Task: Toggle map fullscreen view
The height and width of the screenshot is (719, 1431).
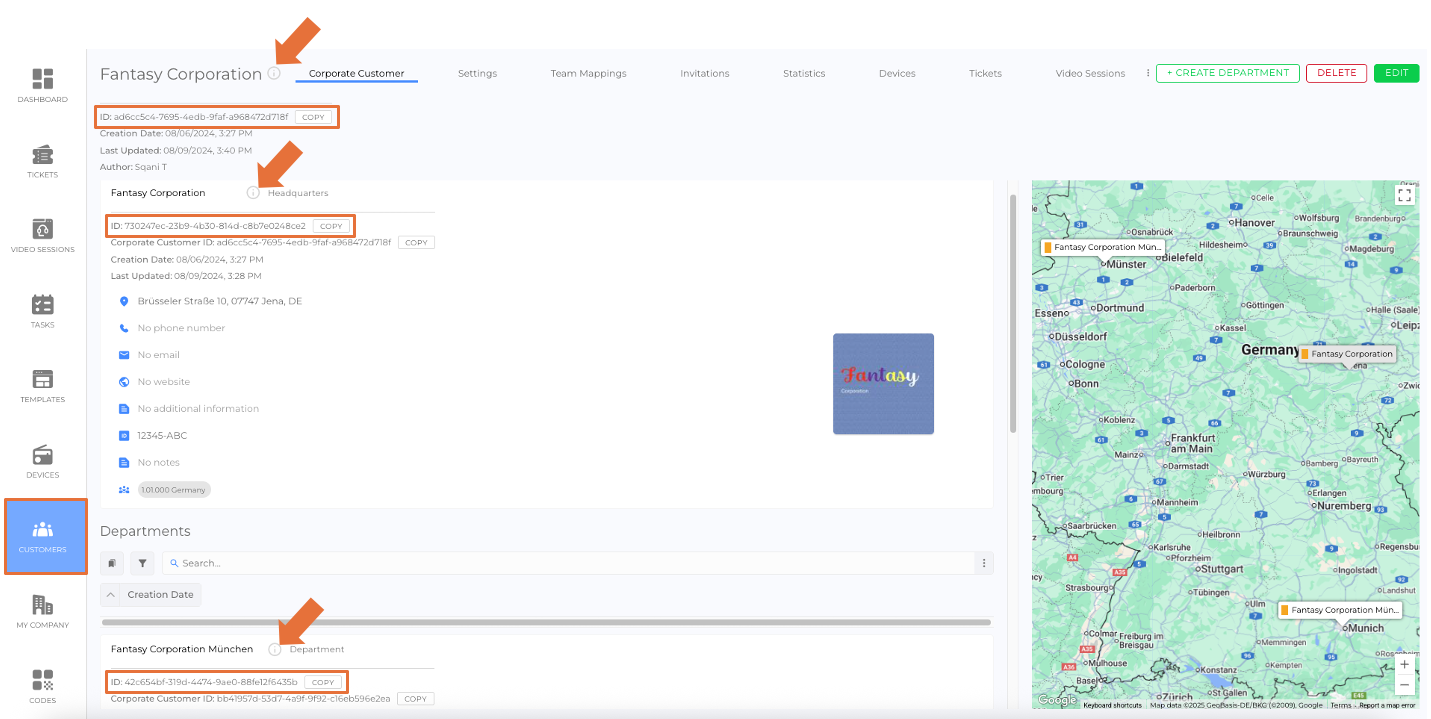Action: (1404, 195)
